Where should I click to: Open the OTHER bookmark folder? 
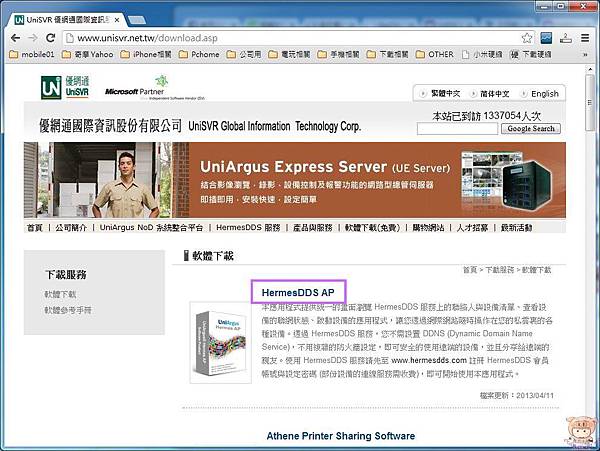(x=434, y=54)
